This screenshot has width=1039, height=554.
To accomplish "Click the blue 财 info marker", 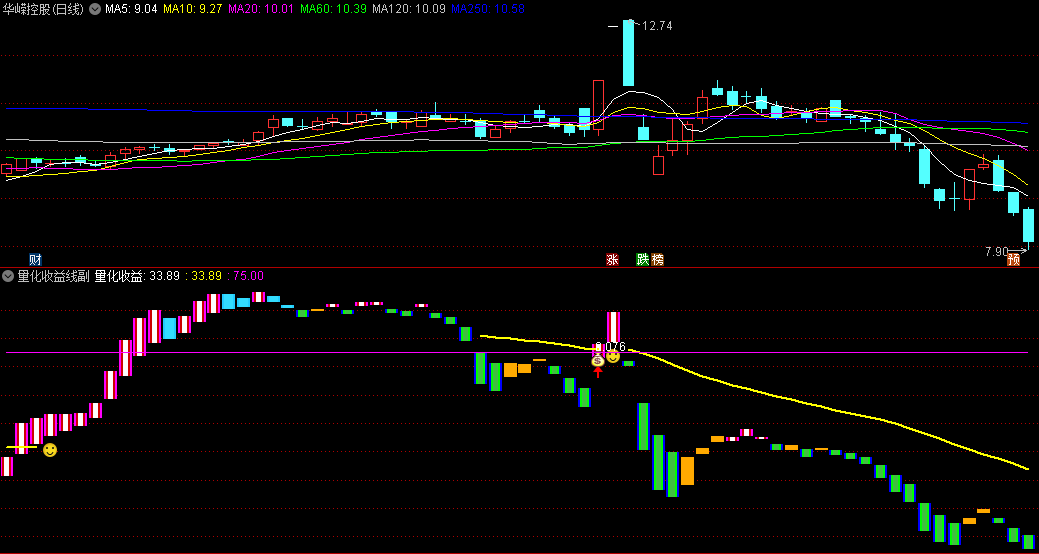I will [x=34, y=259].
